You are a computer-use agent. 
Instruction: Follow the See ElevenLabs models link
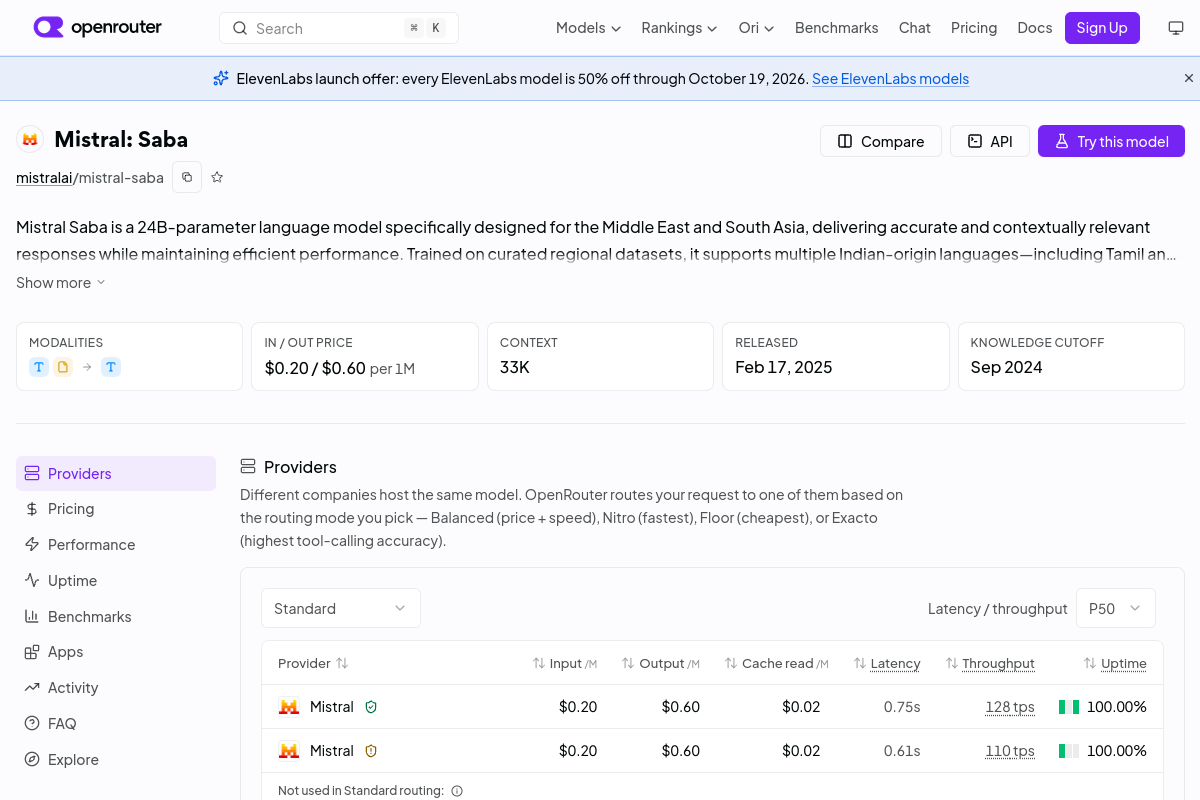pyautogui.click(x=890, y=79)
